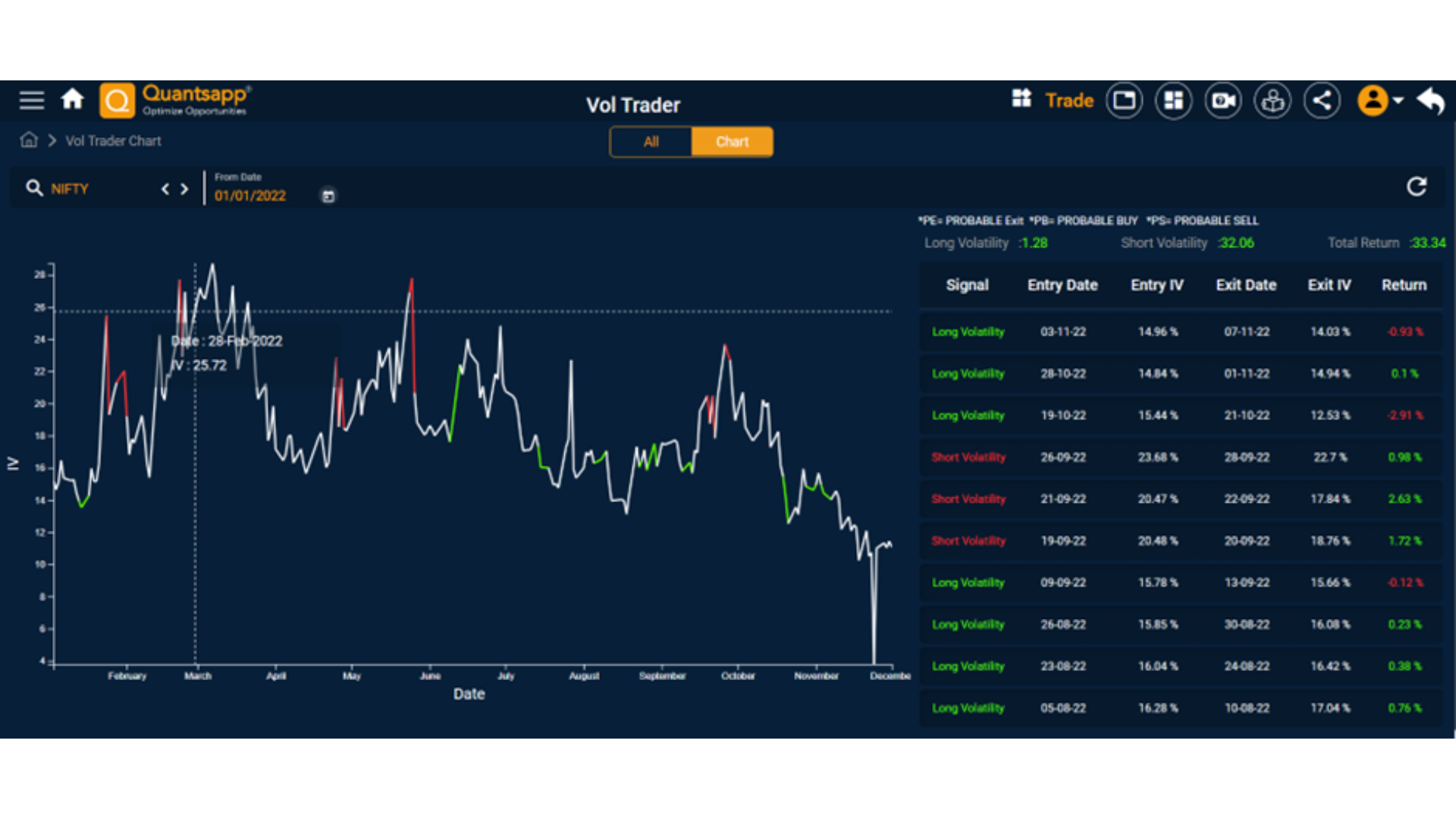This screenshot has width=1456, height=819.
Task: Open the folder window icon
Action: (1124, 100)
